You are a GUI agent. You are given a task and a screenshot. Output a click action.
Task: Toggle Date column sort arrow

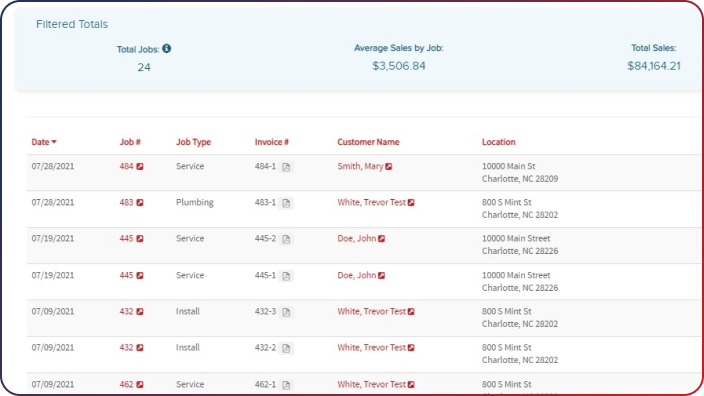pos(54,142)
